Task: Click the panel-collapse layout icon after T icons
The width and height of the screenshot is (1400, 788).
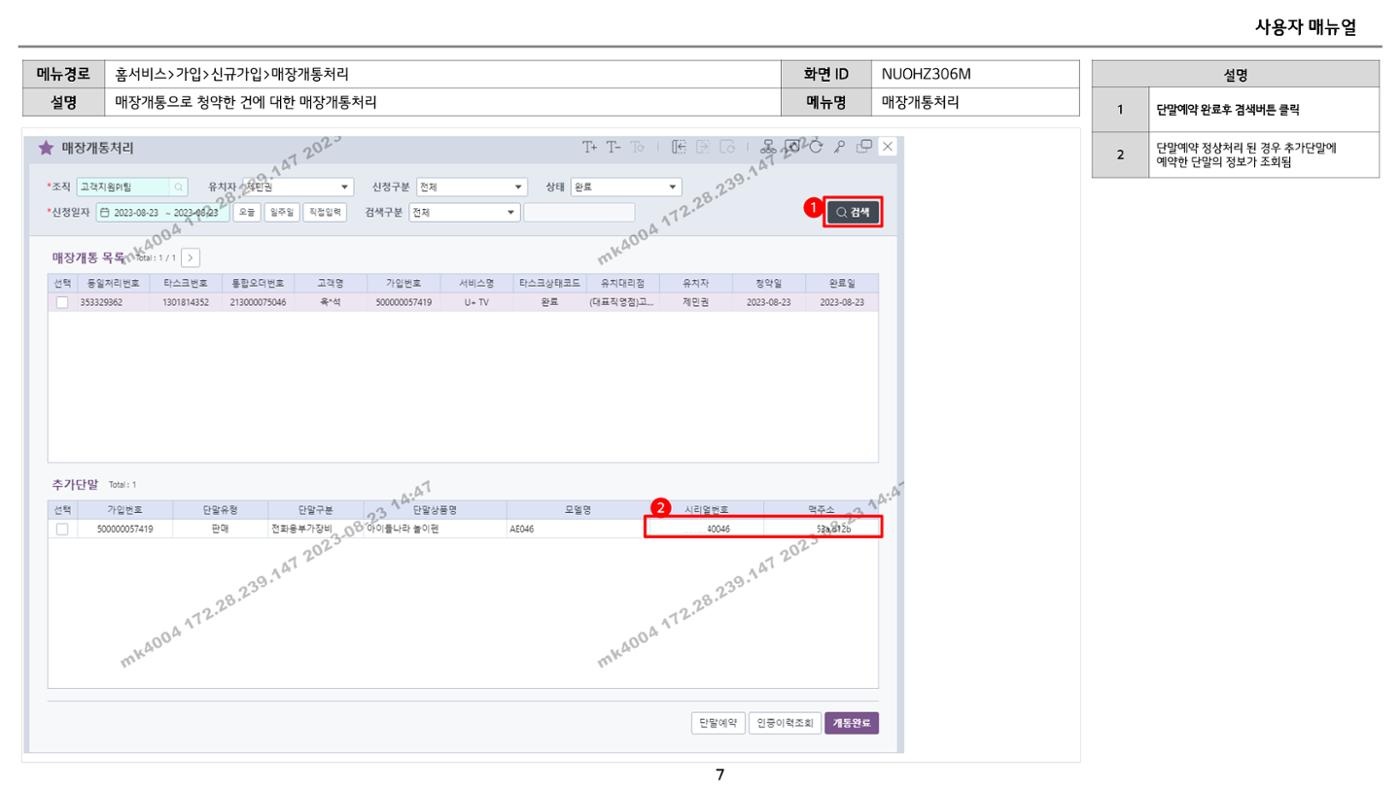Action: pyautogui.click(x=680, y=148)
